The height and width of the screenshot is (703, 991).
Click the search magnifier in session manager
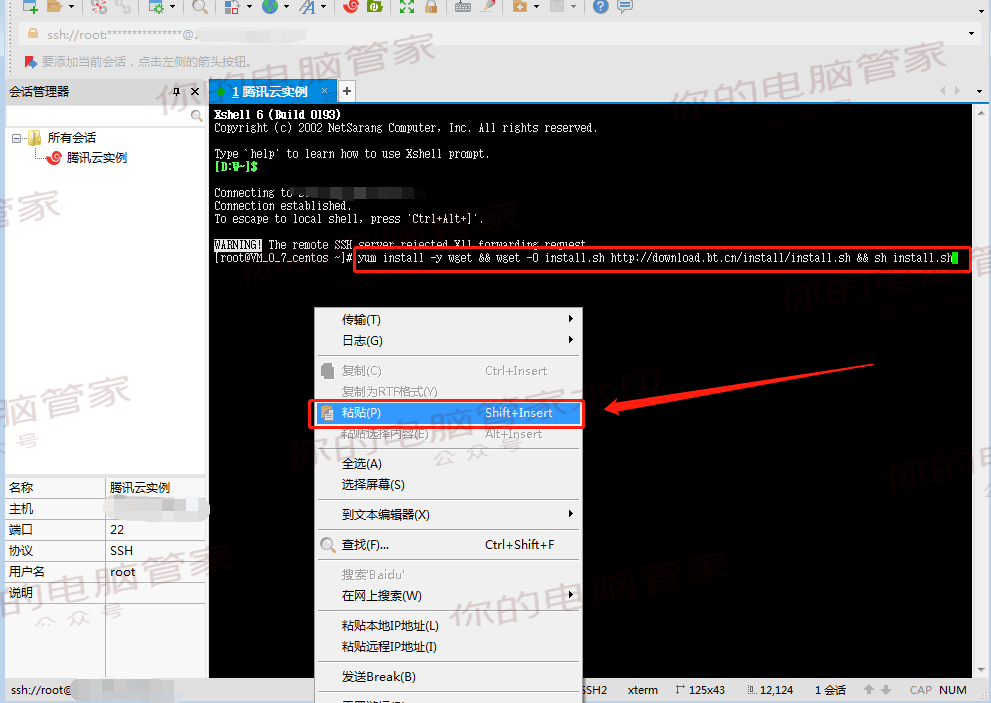(197, 116)
